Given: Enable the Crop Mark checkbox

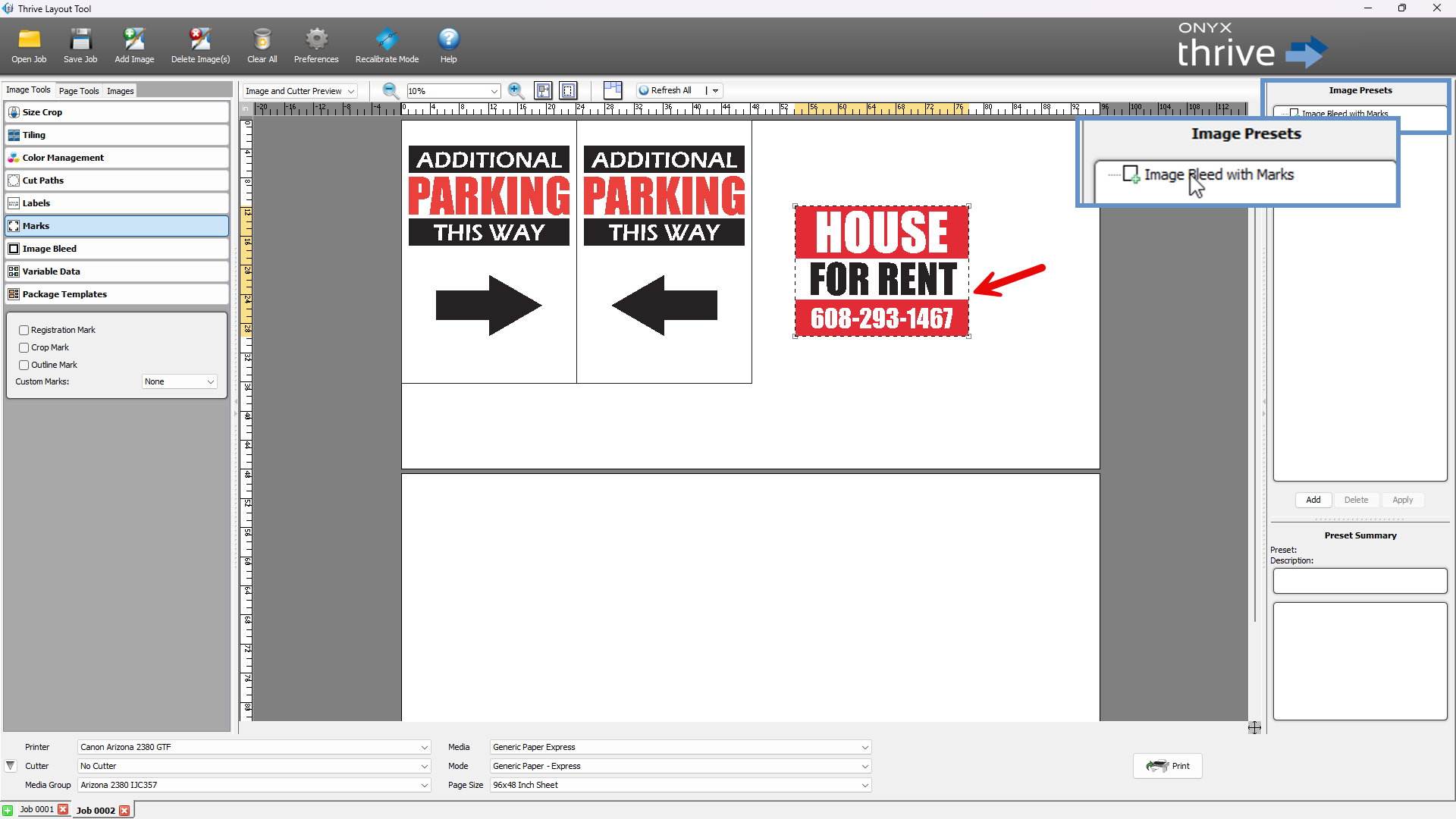Looking at the screenshot, I should tap(24, 348).
